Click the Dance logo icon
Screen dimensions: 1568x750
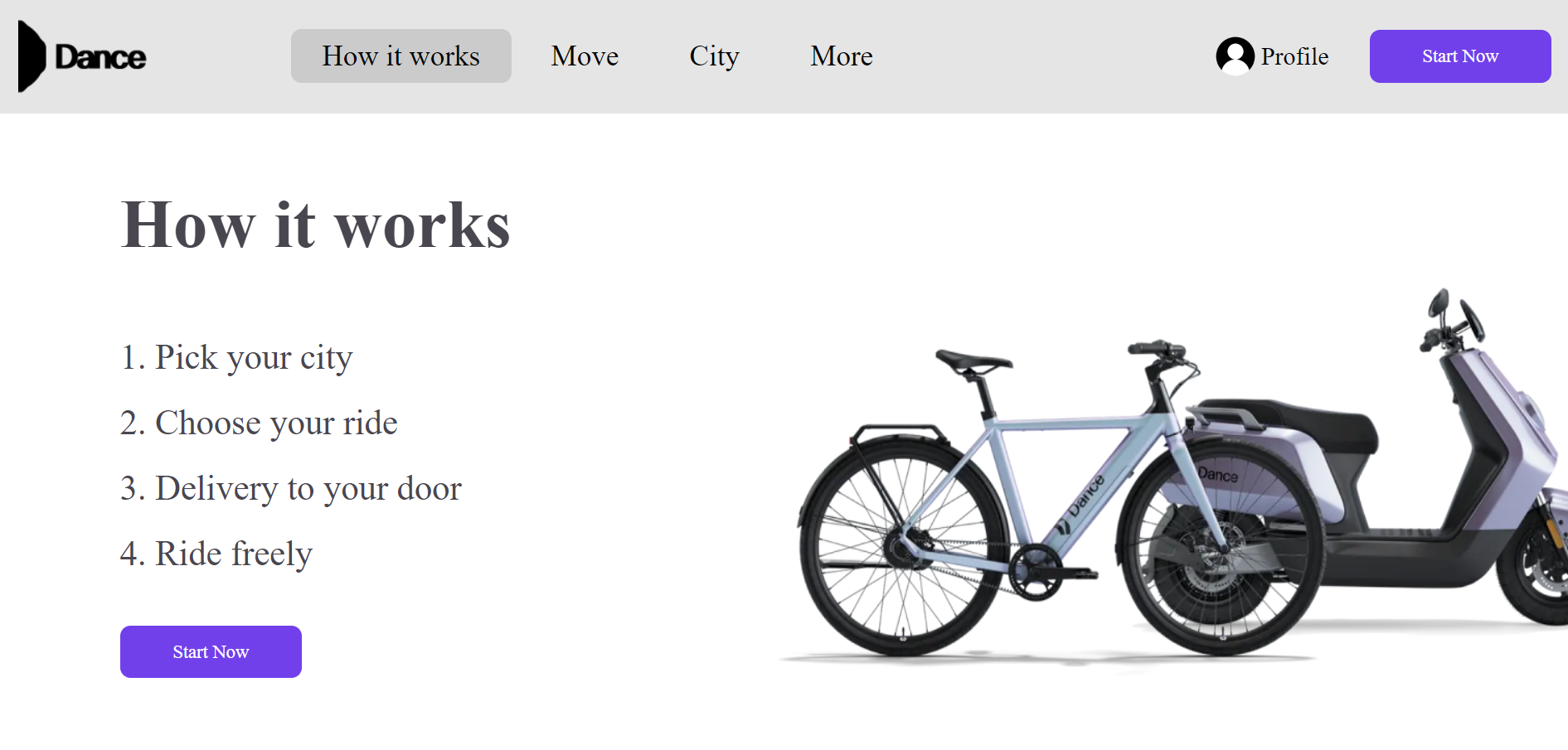32,56
